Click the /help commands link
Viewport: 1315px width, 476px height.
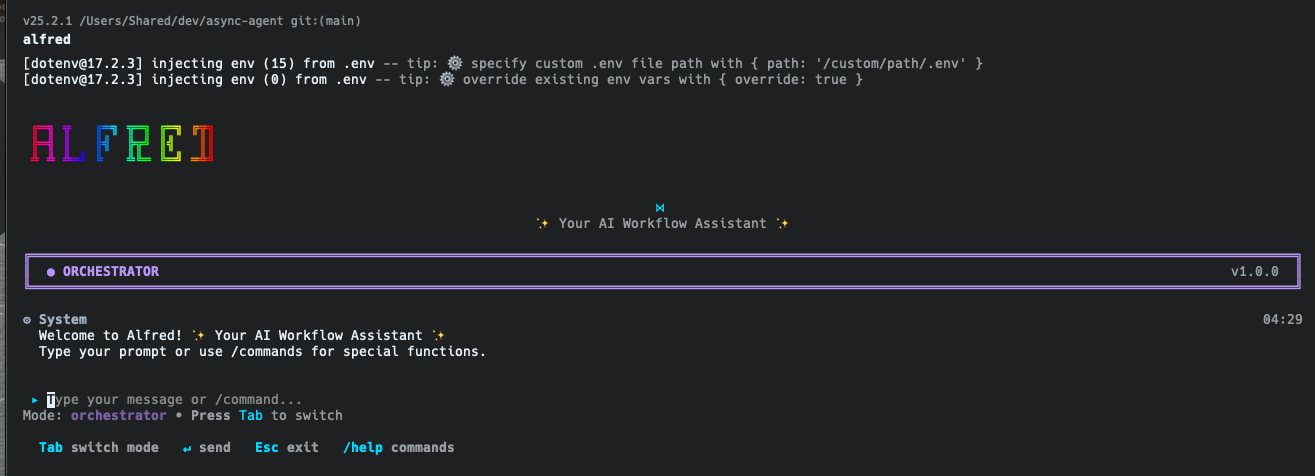click(x=398, y=447)
